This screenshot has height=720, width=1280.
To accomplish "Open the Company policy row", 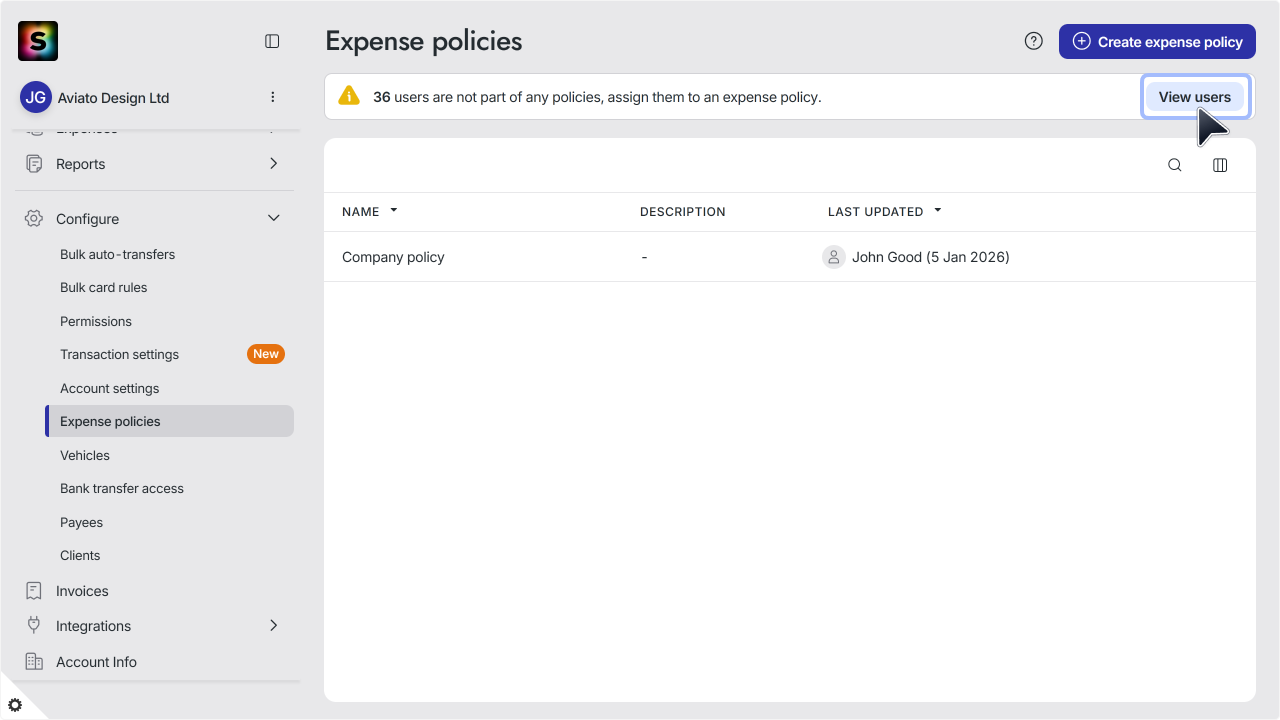I will point(790,257).
